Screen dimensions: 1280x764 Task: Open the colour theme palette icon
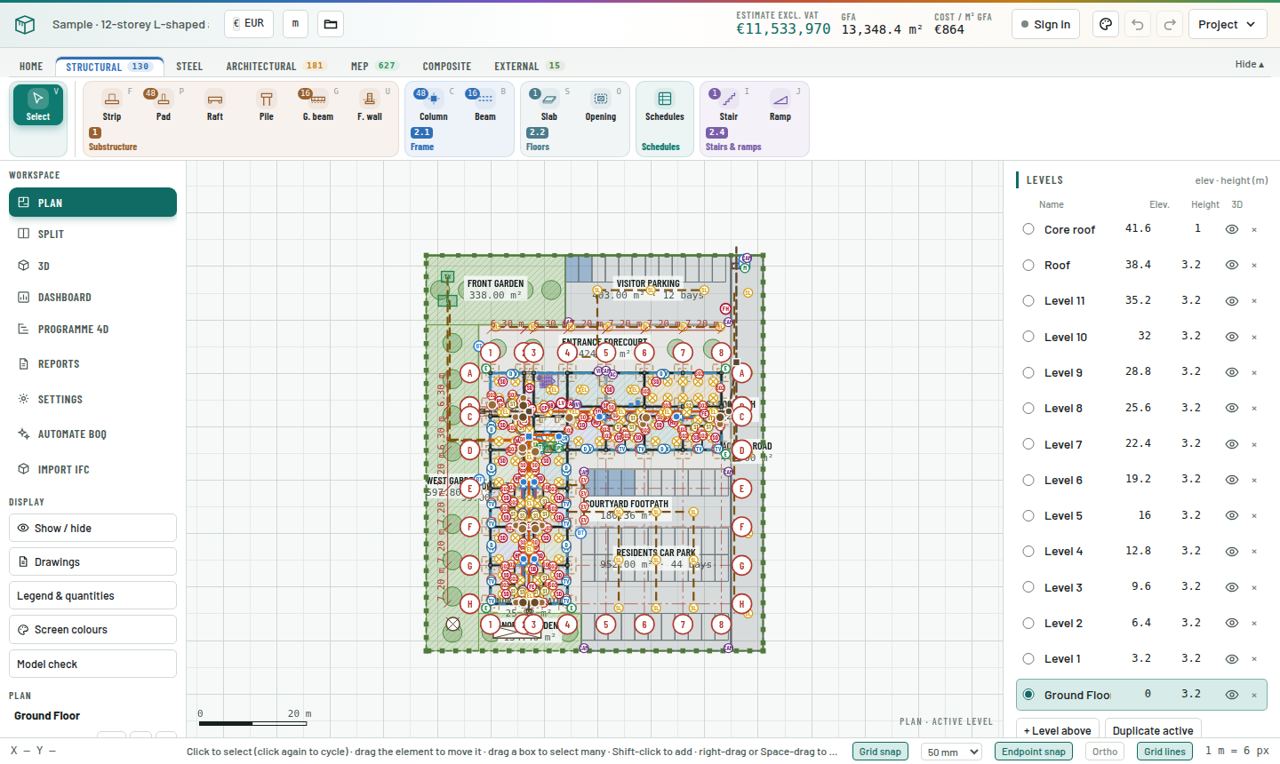[x=1105, y=24]
